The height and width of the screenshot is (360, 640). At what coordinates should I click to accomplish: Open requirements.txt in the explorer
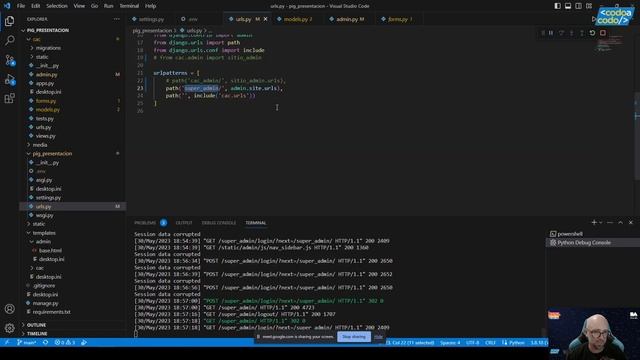[x=51, y=312]
